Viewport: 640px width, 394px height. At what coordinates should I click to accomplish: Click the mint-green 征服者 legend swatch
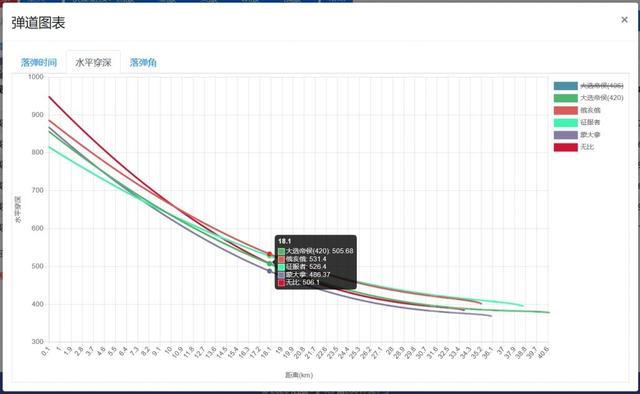click(566, 122)
